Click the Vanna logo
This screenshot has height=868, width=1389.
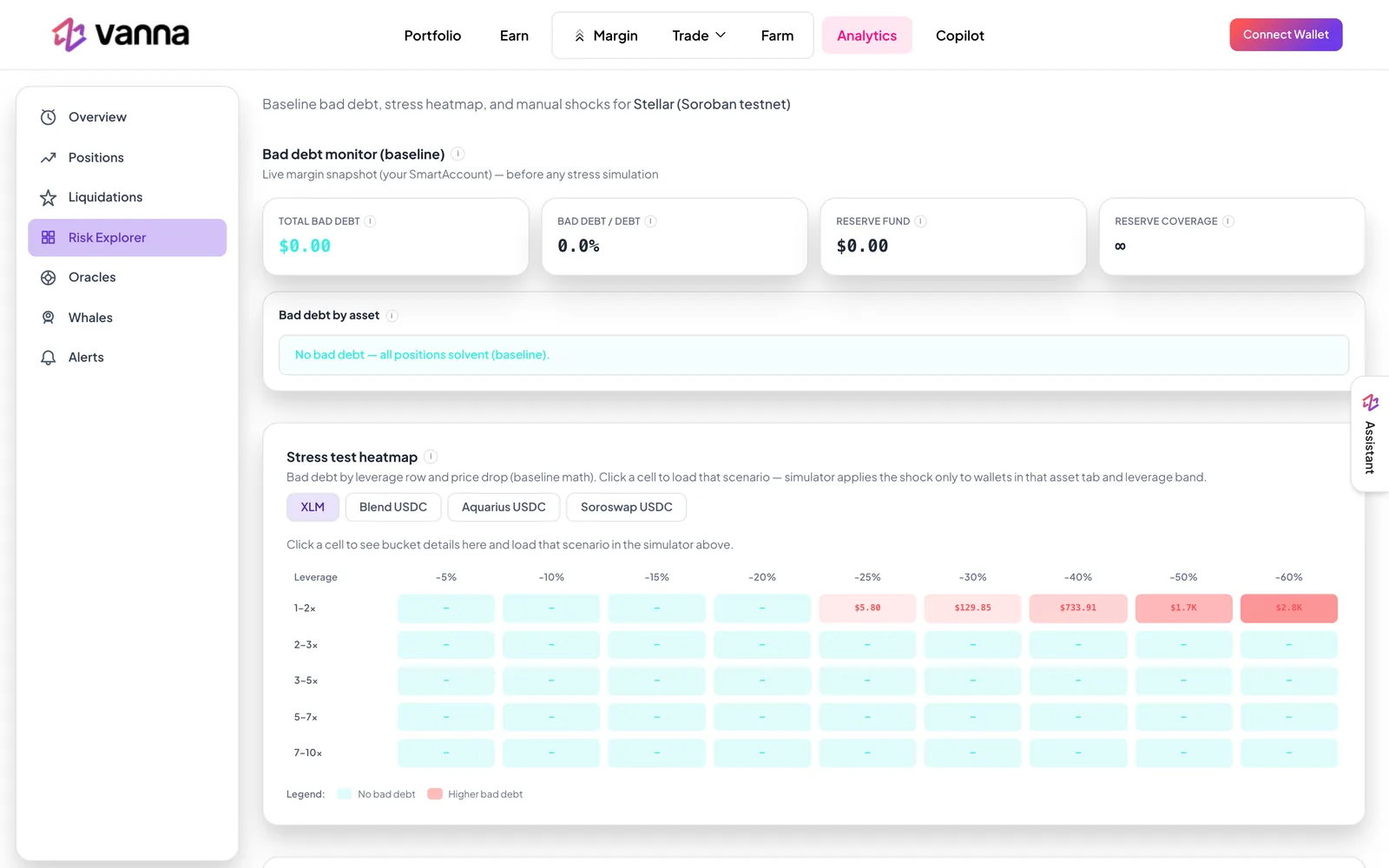[x=121, y=35]
